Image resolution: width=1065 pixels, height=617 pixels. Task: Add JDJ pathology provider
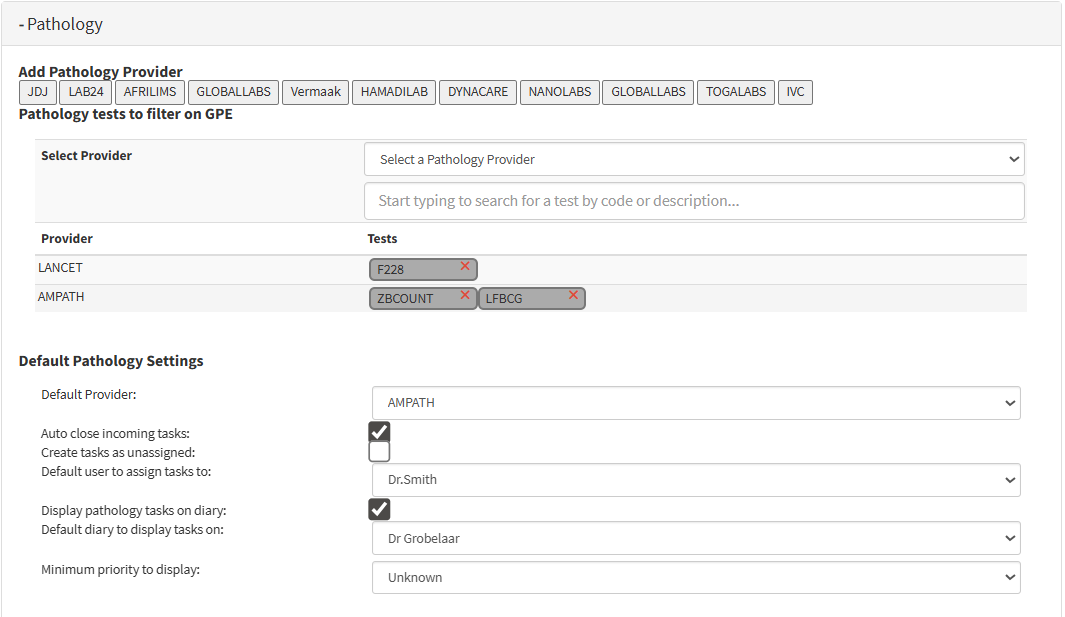click(x=38, y=92)
